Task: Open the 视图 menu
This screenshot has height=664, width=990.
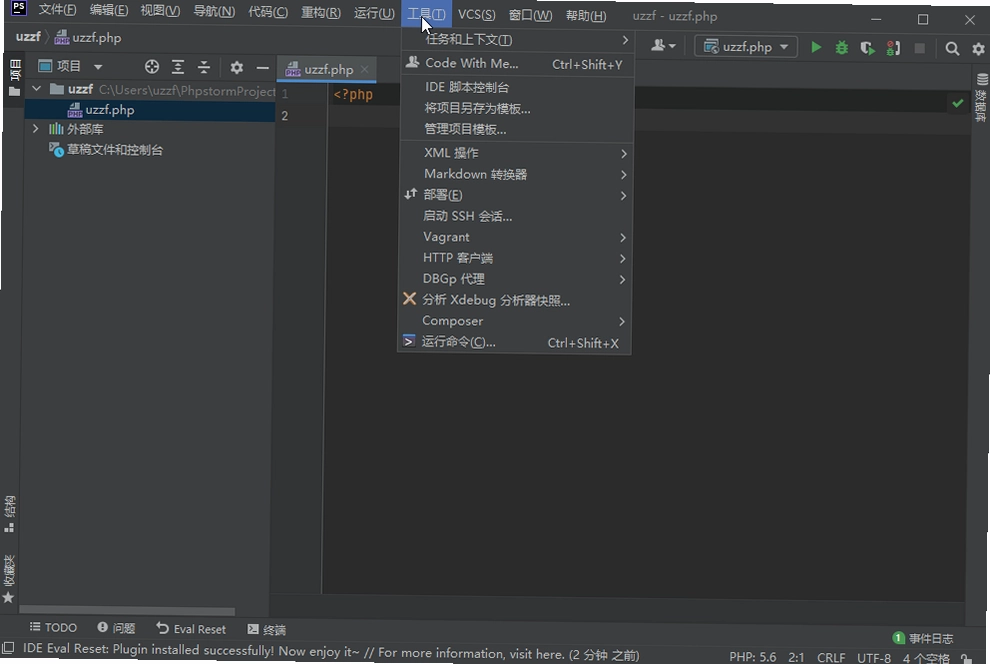Action: click(x=160, y=11)
